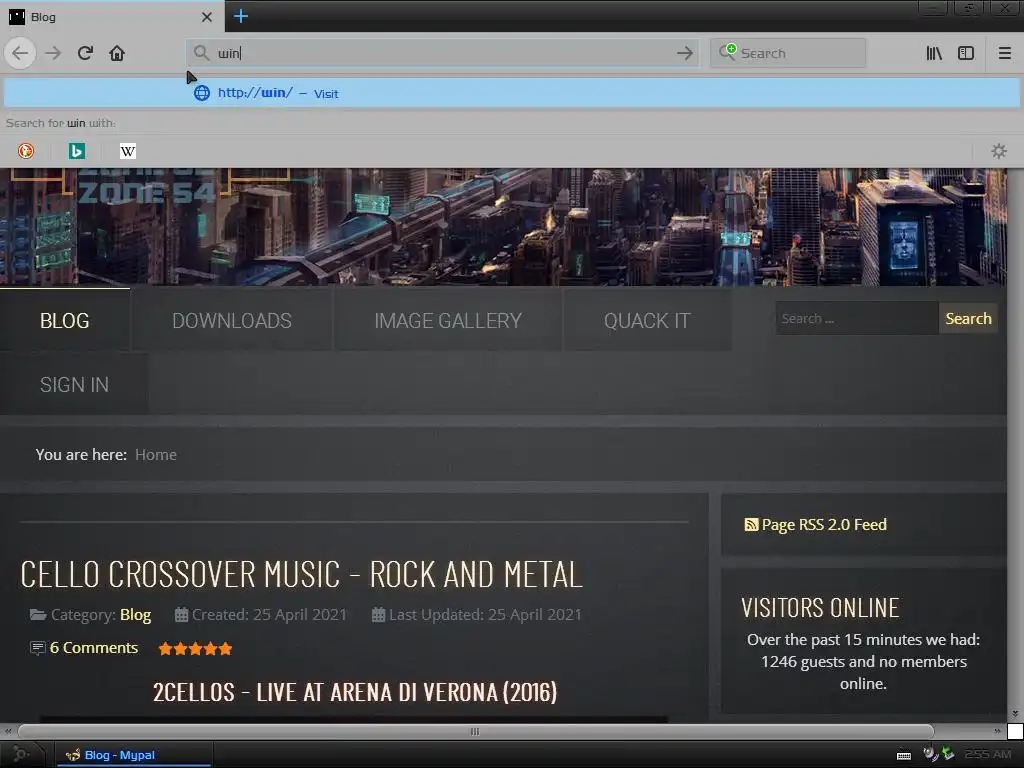Image resolution: width=1024 pixels, height=768 pixels.
Task: Click the horizontal scrollbar right arrow
Action: 997,731
